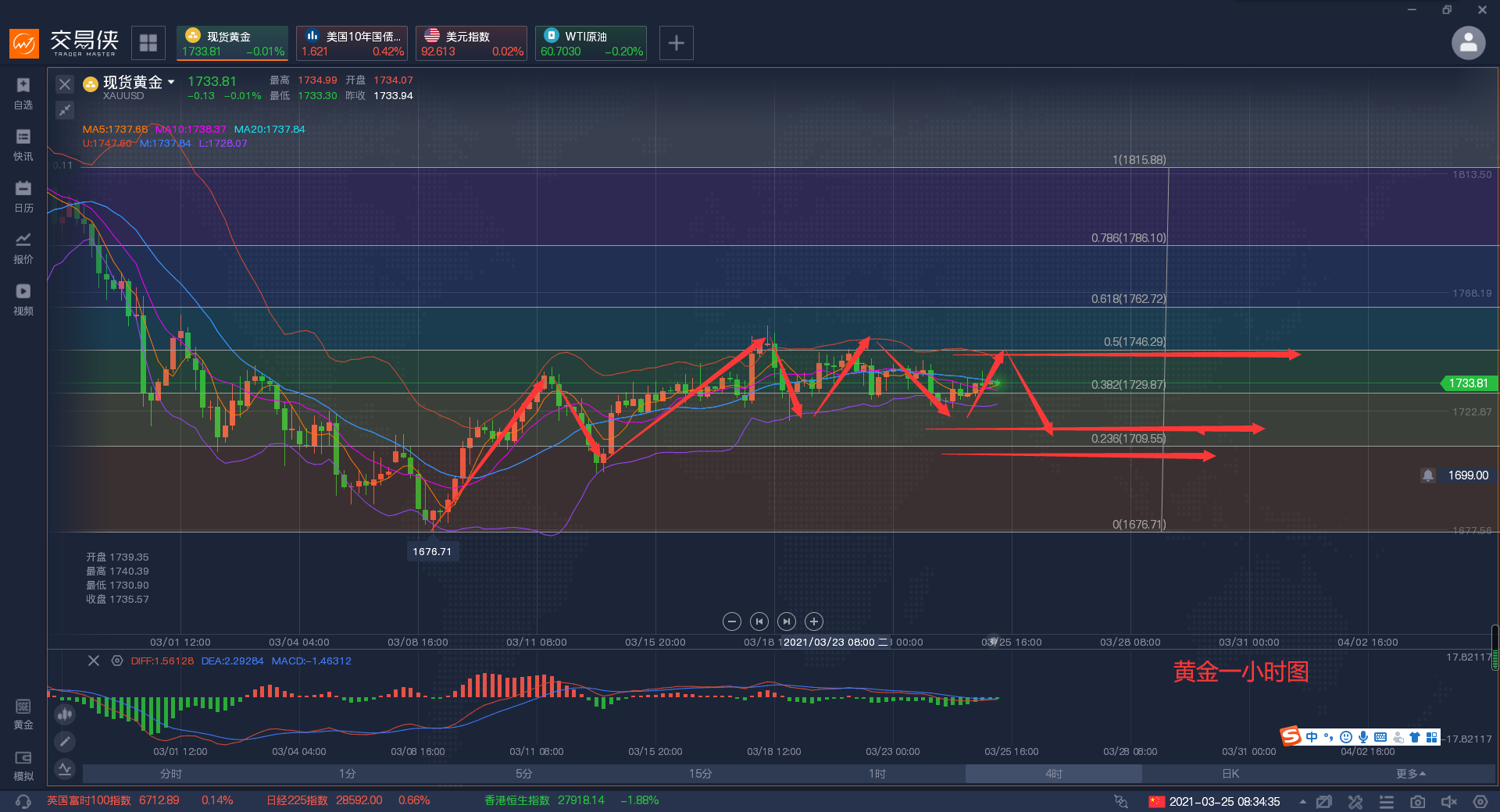The height and width of the screenshot is (812, 1500).
Task: Click the 1676.71 low price label
Action: tap(432, 551)
